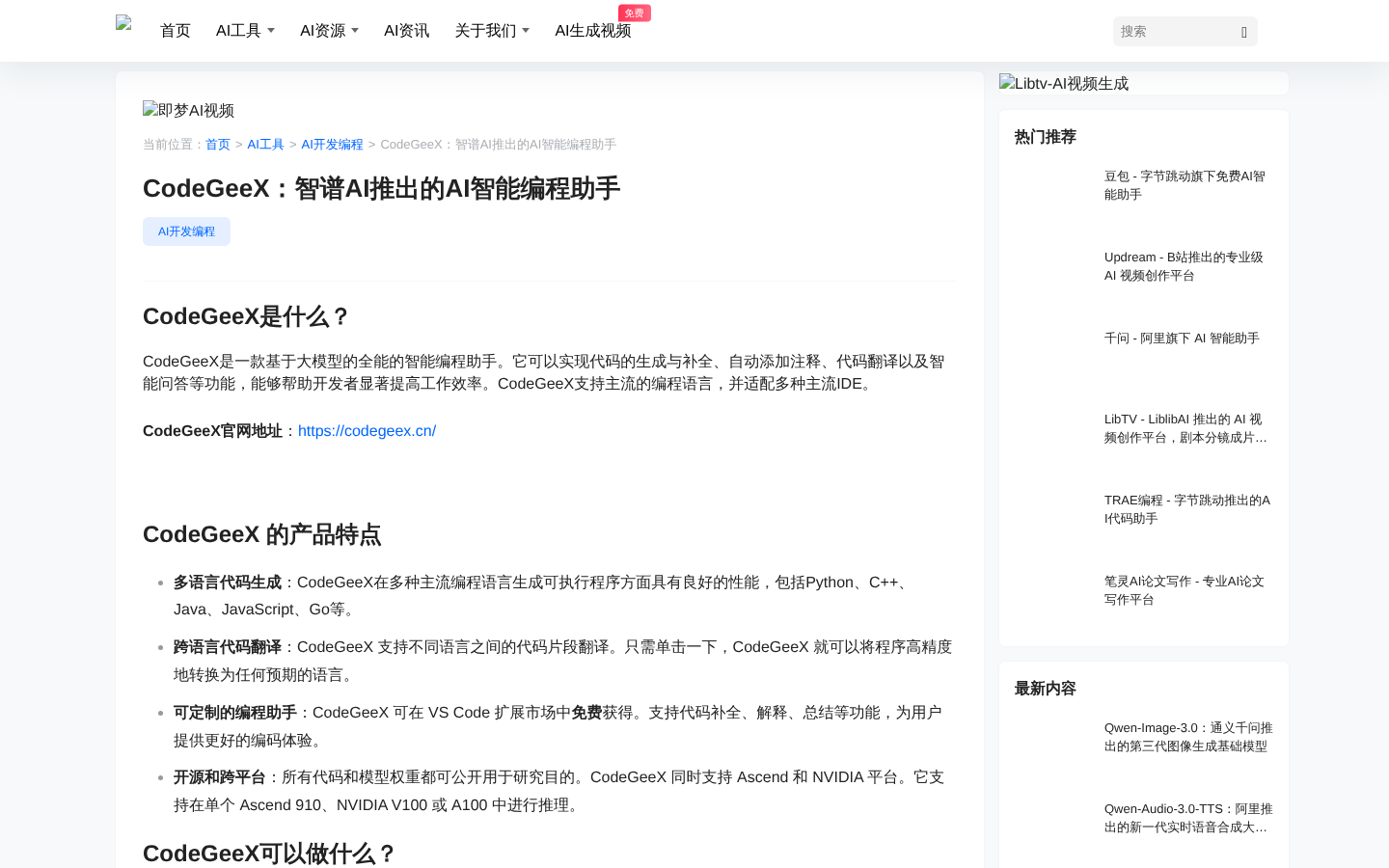Click the Updream recommendation thumbnail

coord(1053,276)
